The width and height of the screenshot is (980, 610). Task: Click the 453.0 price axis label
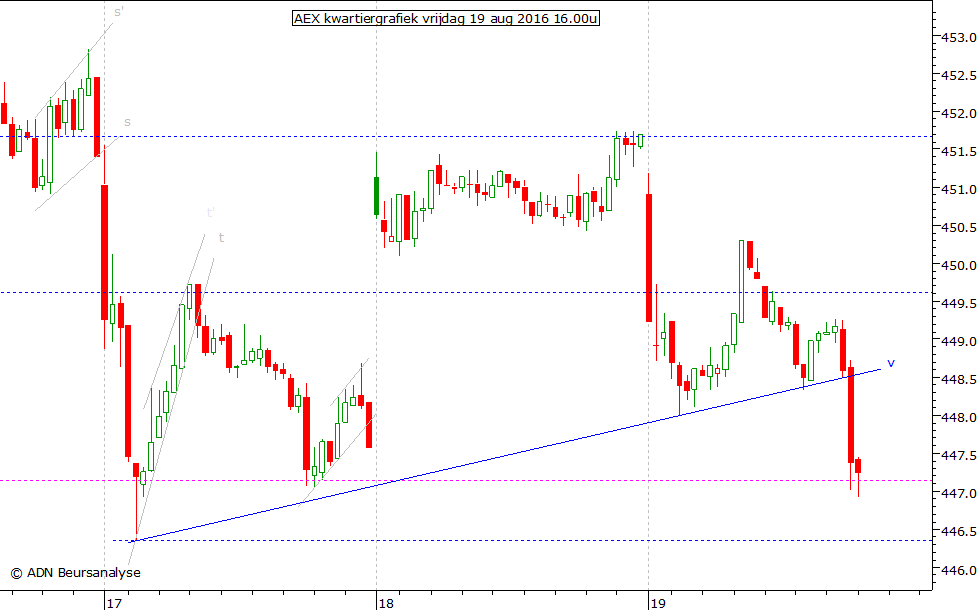[959, 38]
